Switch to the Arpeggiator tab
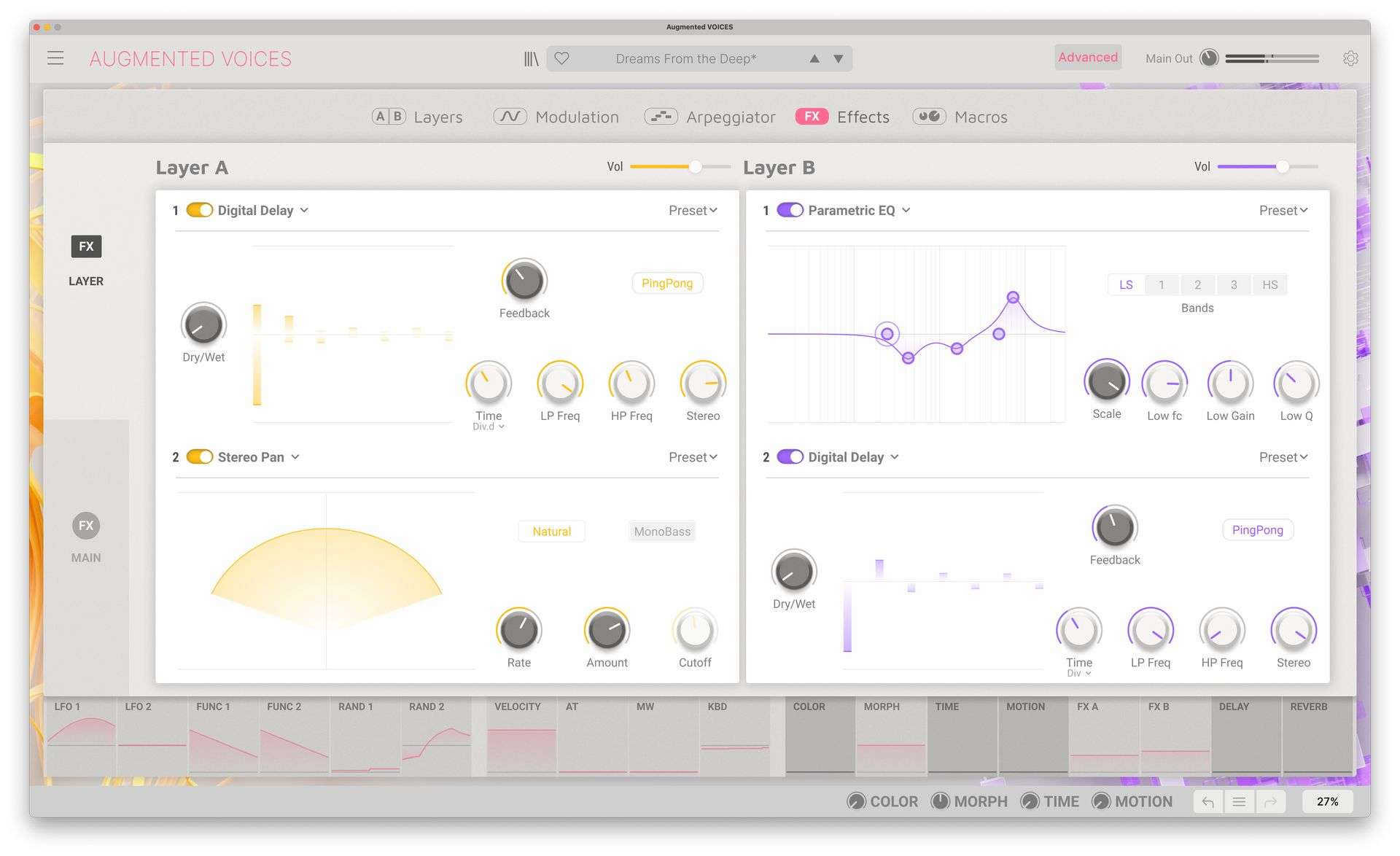Viewport: 1400px width, 856px height. click(x=710, y=117)
